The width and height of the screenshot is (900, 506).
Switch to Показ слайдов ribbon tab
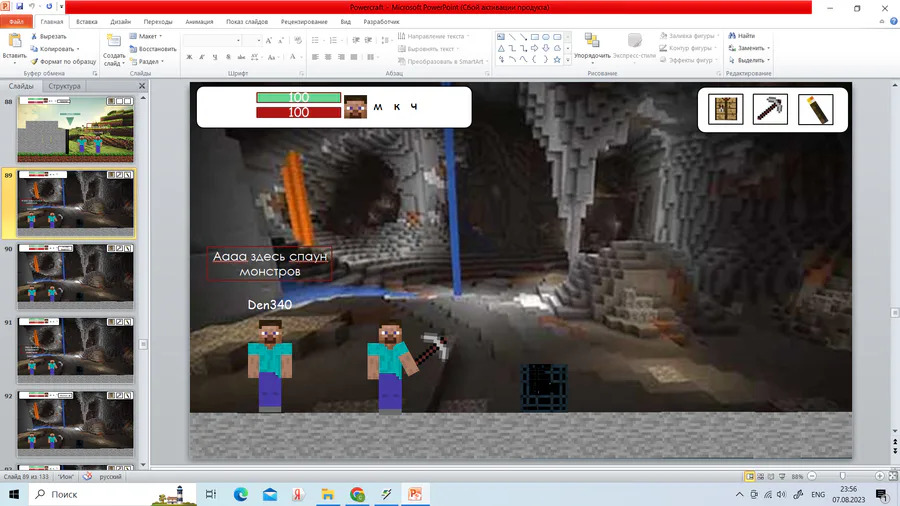(x=247, y=22)
